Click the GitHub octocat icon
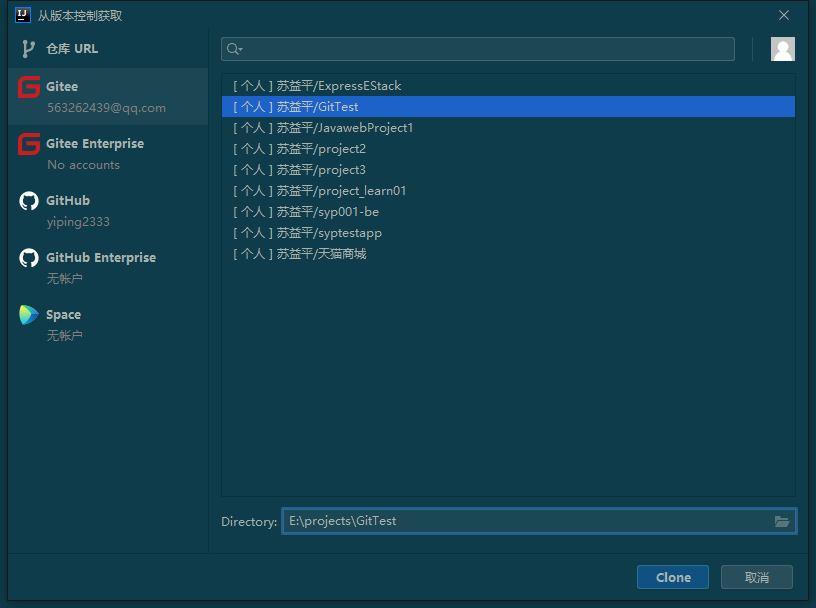This screenshot has height=608, width=816. tap(29, 201)
